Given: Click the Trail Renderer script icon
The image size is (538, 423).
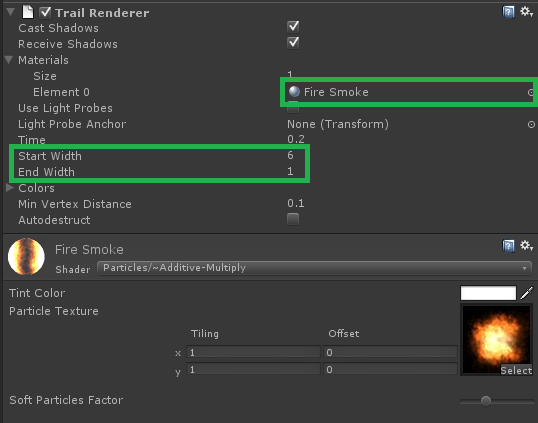Looking at the screenshot, I should click(x=28, y=12).
